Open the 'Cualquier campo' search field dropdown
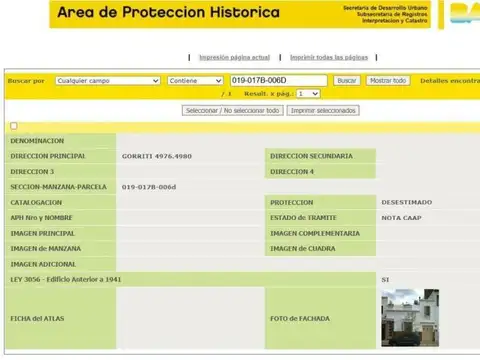The image size is (480, 360). point(108,81)
